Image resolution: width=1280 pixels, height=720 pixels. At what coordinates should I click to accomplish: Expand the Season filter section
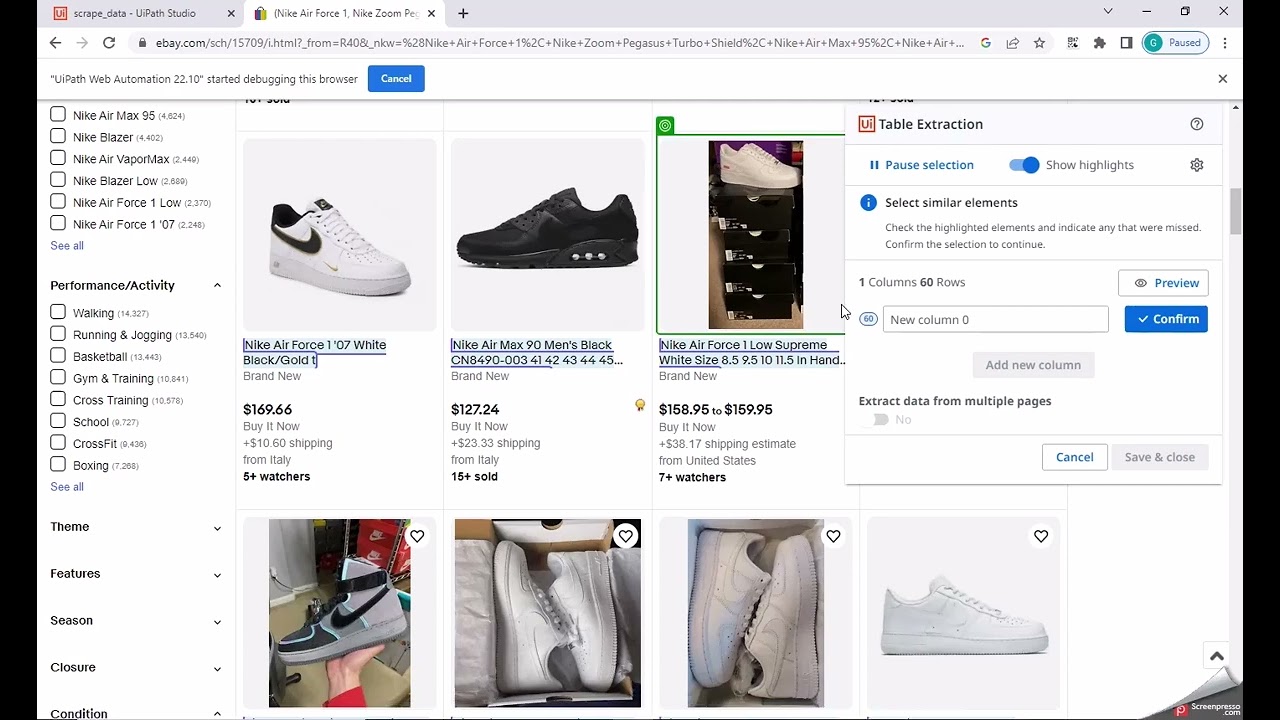[x=217, y=622]
